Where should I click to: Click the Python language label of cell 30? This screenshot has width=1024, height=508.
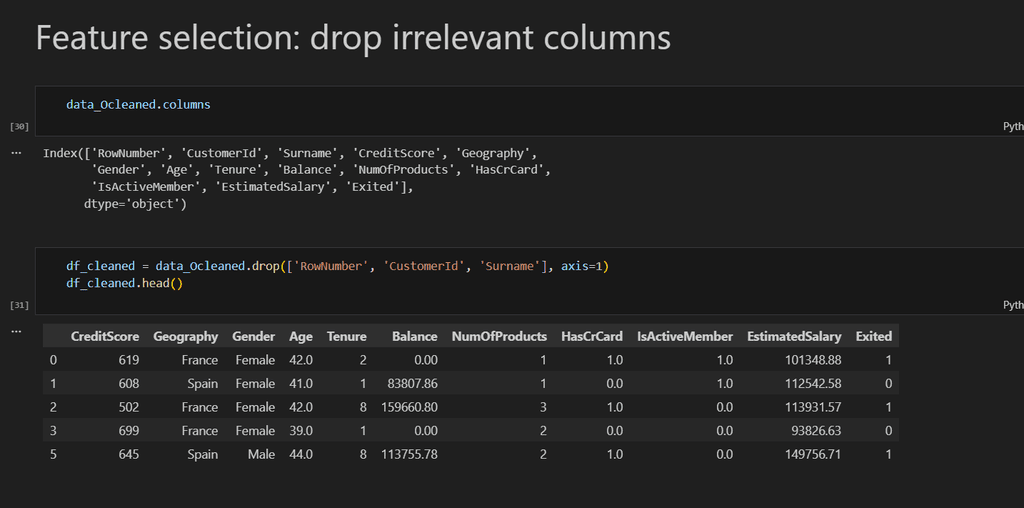(x=1012, y=127)
